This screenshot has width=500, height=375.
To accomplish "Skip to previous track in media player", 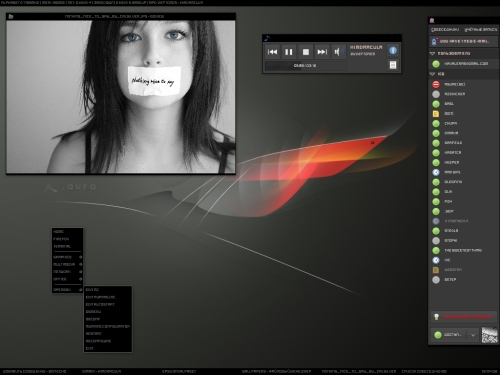I will [272, 52].
